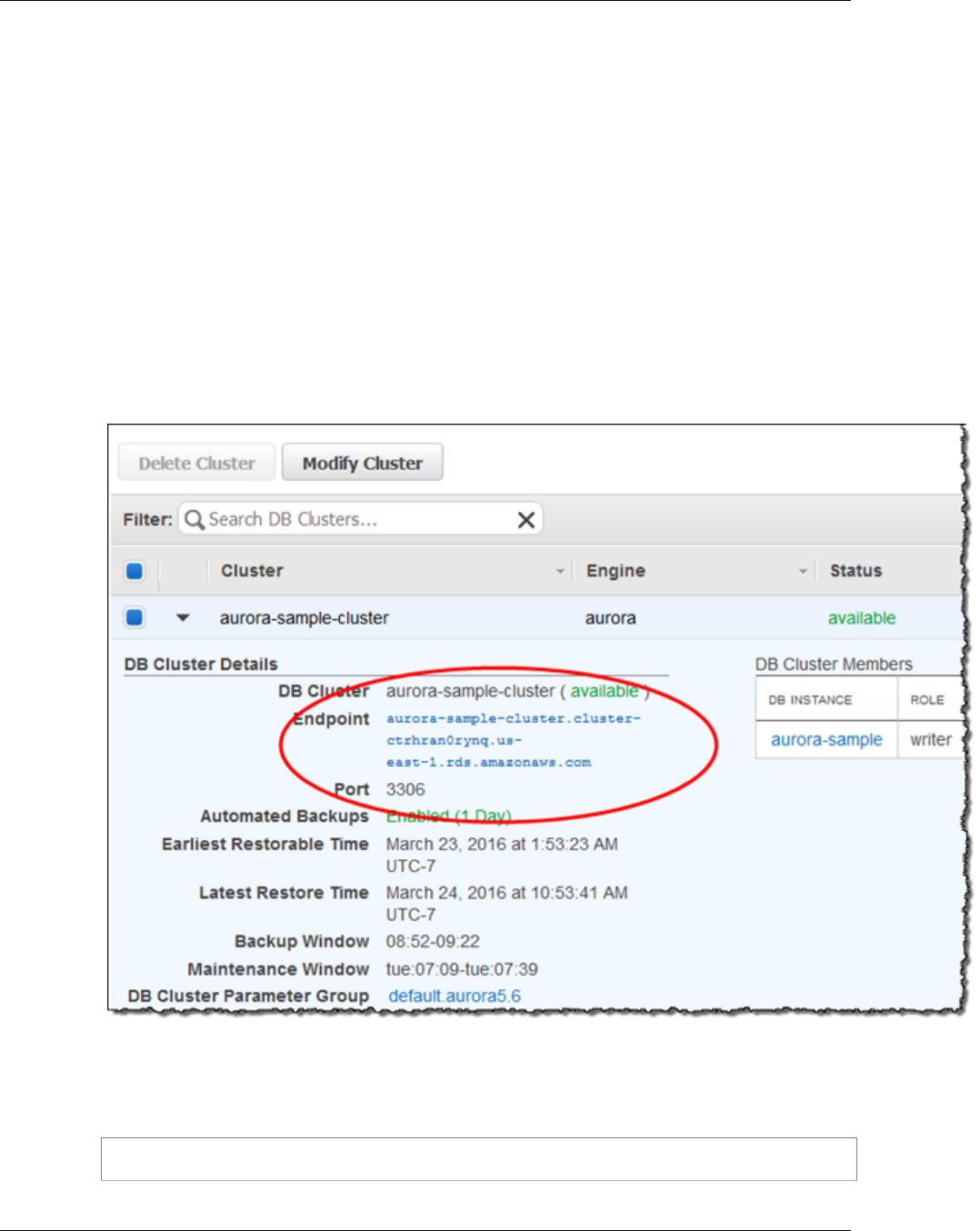Click the writer role cell

click(x=931, y=740)
